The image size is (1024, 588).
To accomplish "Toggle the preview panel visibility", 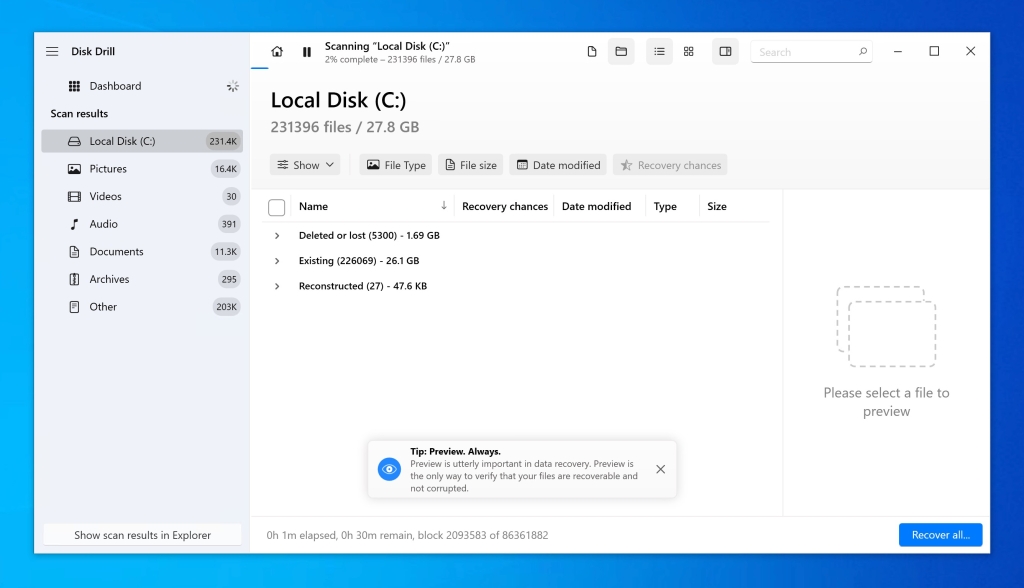I will tap(725, 51).
